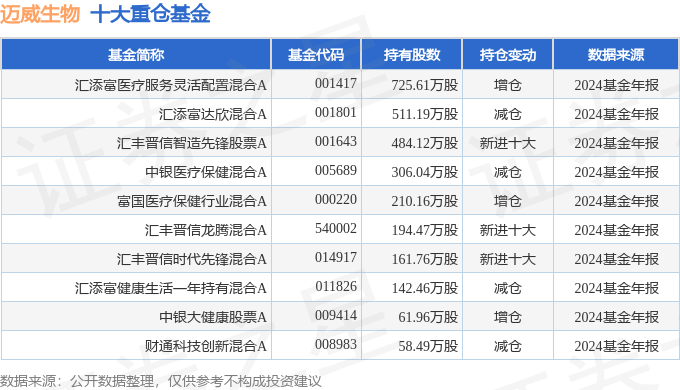This screenshot has width=680, height=390.
Task: Select the 数据来源 column header
Action: pos(616,55)
